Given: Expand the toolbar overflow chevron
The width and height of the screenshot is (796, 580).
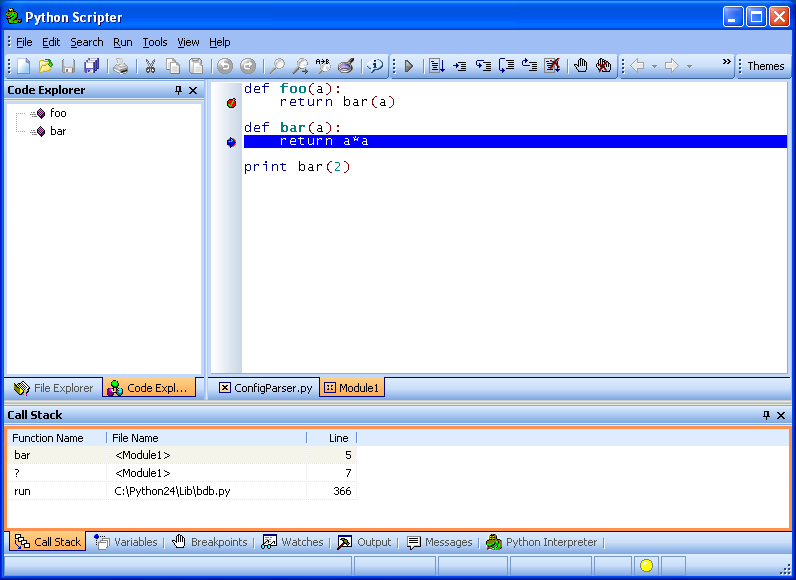Looking at the screenshot, I should click(x=727, y=62).
